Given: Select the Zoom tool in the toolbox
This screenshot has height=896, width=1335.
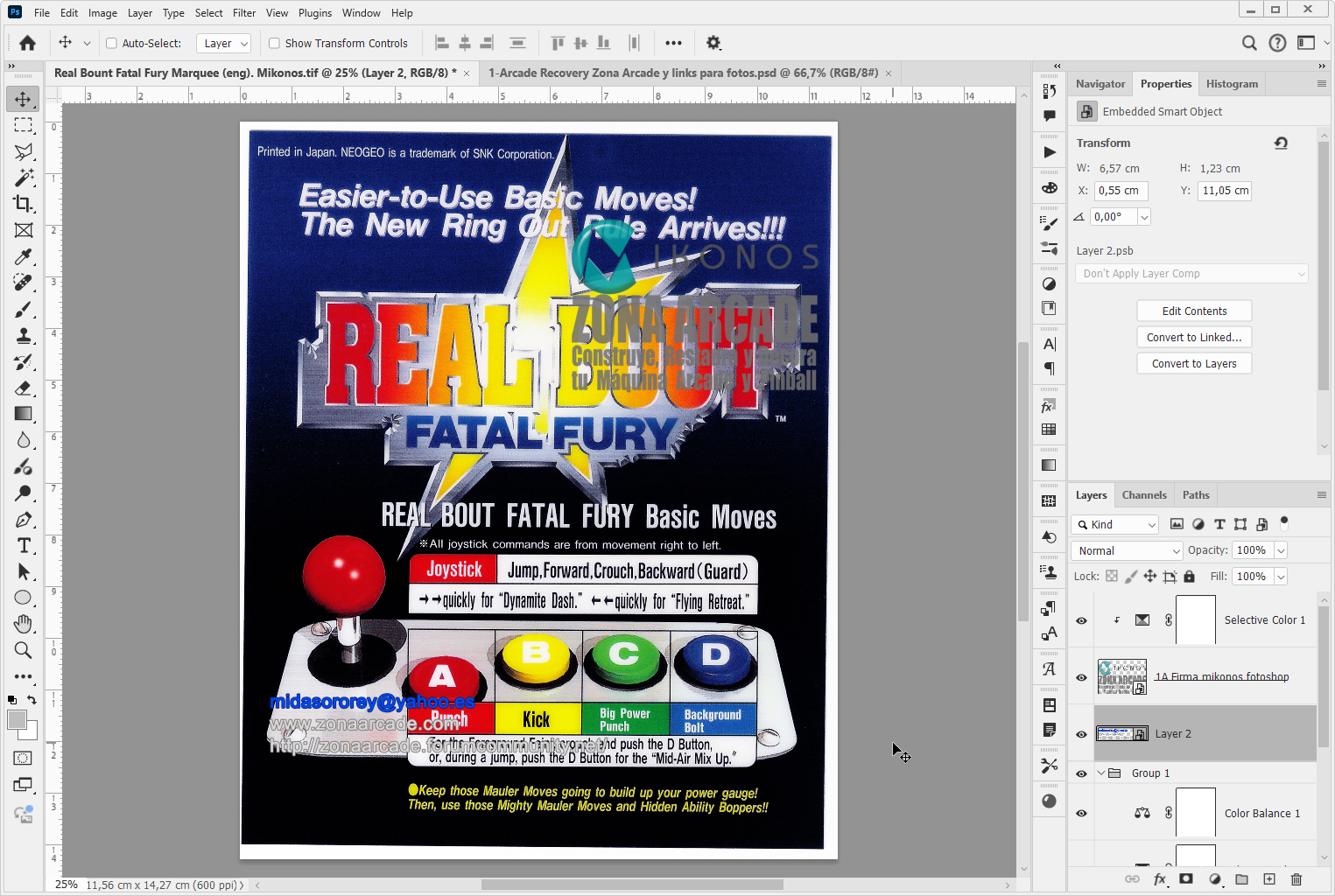Looking at the screenshot, I should (x=24, y=650).
